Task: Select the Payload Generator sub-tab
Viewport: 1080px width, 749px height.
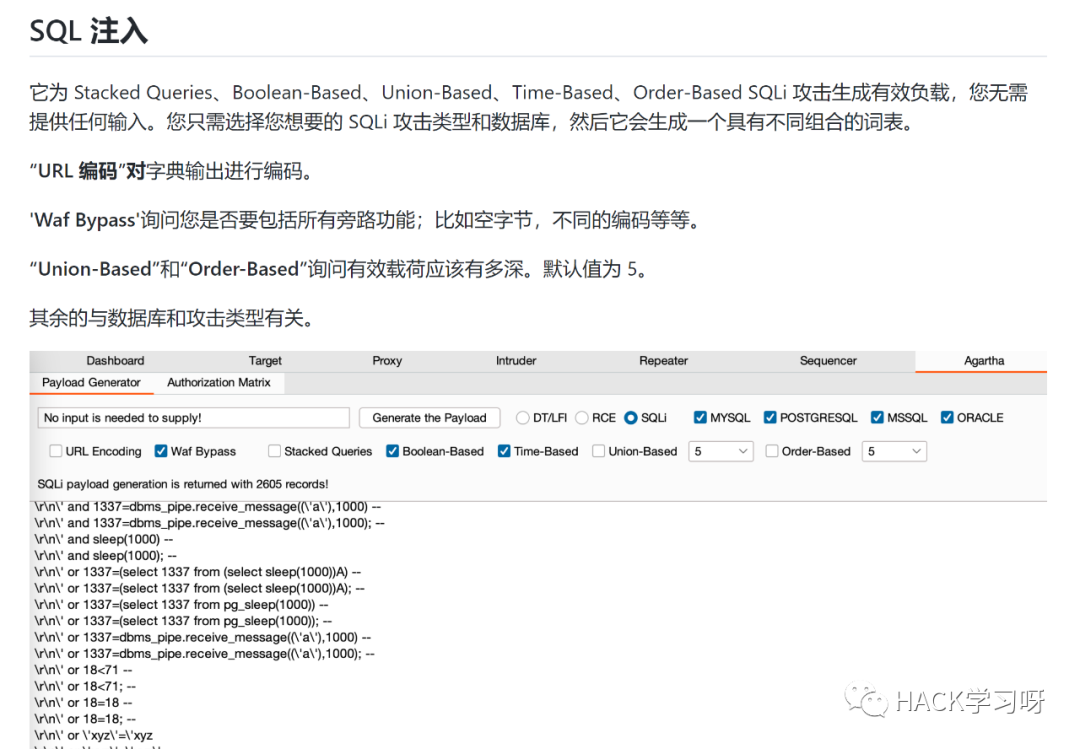Action: [x=91, y=382]
